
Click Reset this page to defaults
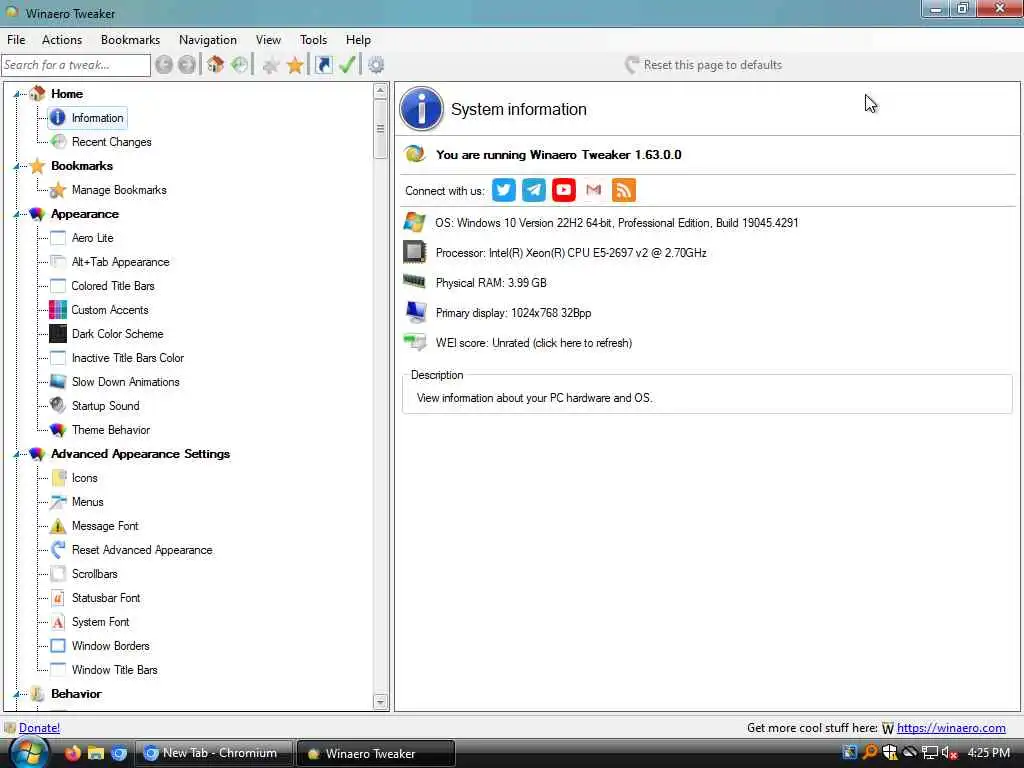703,65
